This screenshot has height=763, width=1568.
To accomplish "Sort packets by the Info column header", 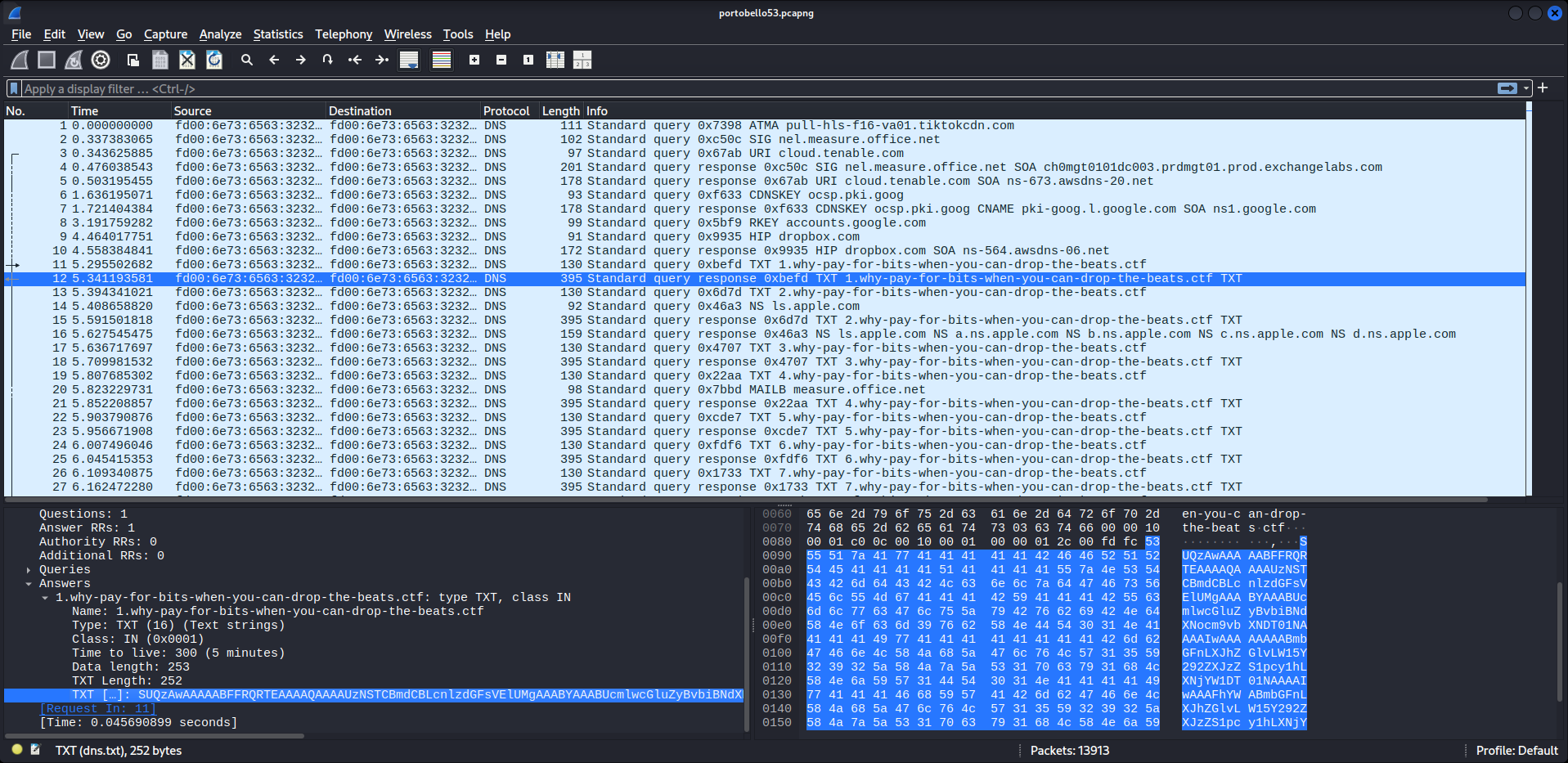I will click(x=1055, y=110).
